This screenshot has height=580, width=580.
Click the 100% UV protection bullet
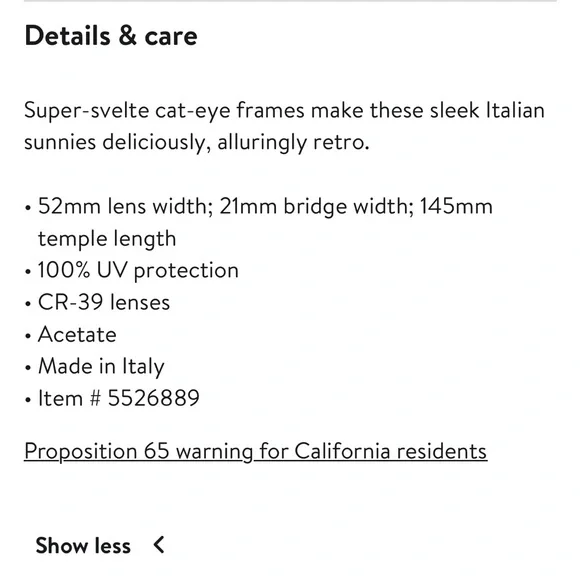tap(138, 270)
